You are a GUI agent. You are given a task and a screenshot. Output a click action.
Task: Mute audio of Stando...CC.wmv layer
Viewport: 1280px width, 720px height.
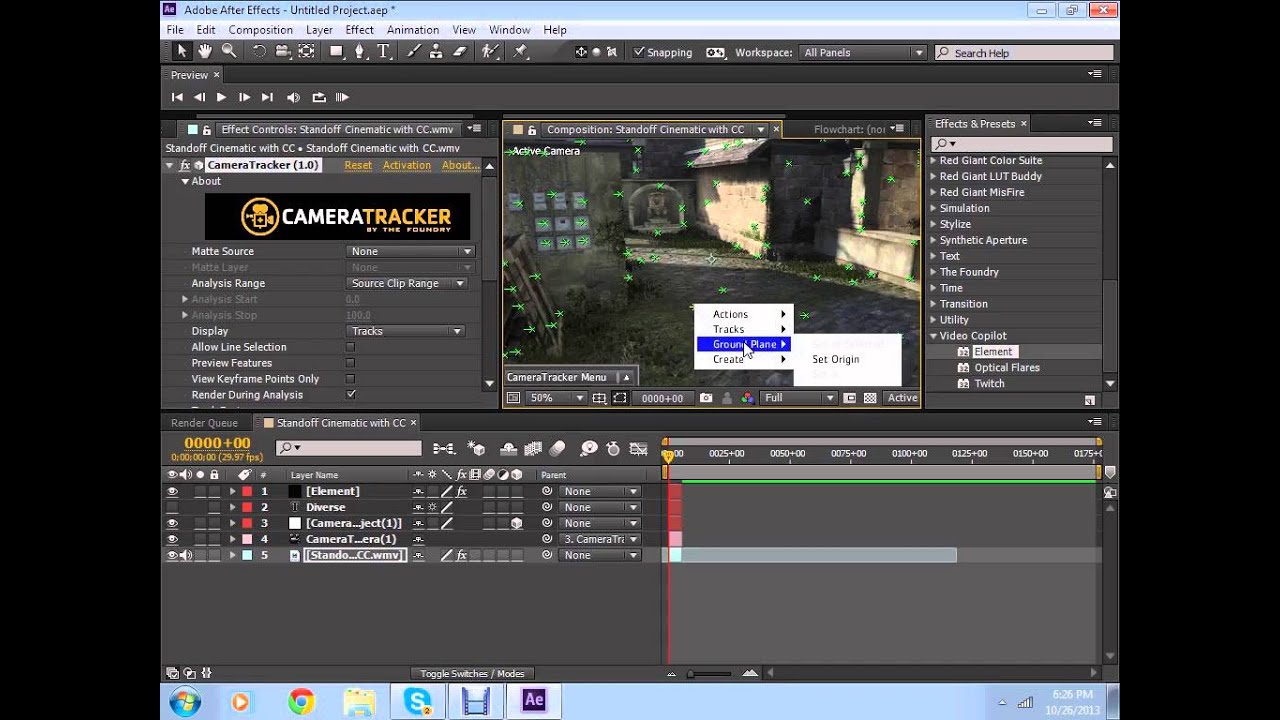[186, 555]
